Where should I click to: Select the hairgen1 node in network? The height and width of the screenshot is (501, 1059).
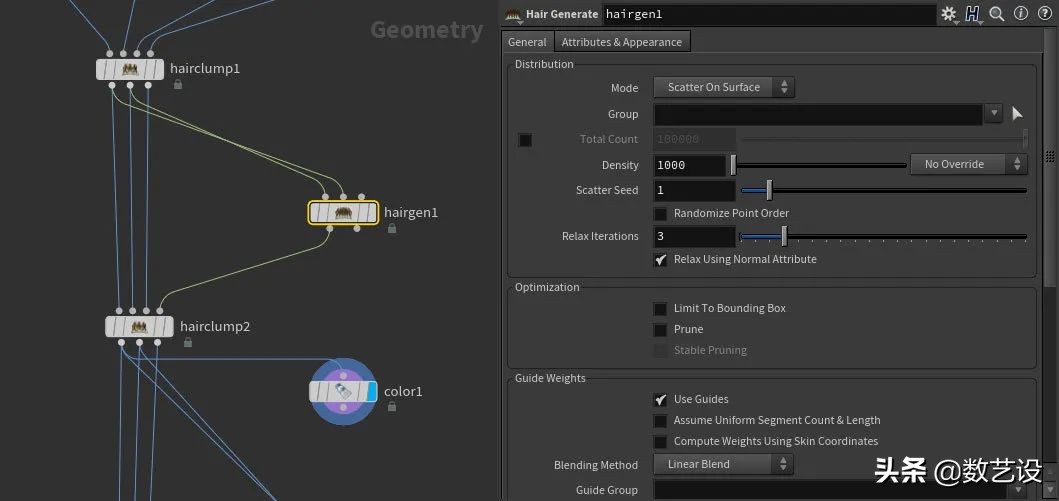click(343, 212)
